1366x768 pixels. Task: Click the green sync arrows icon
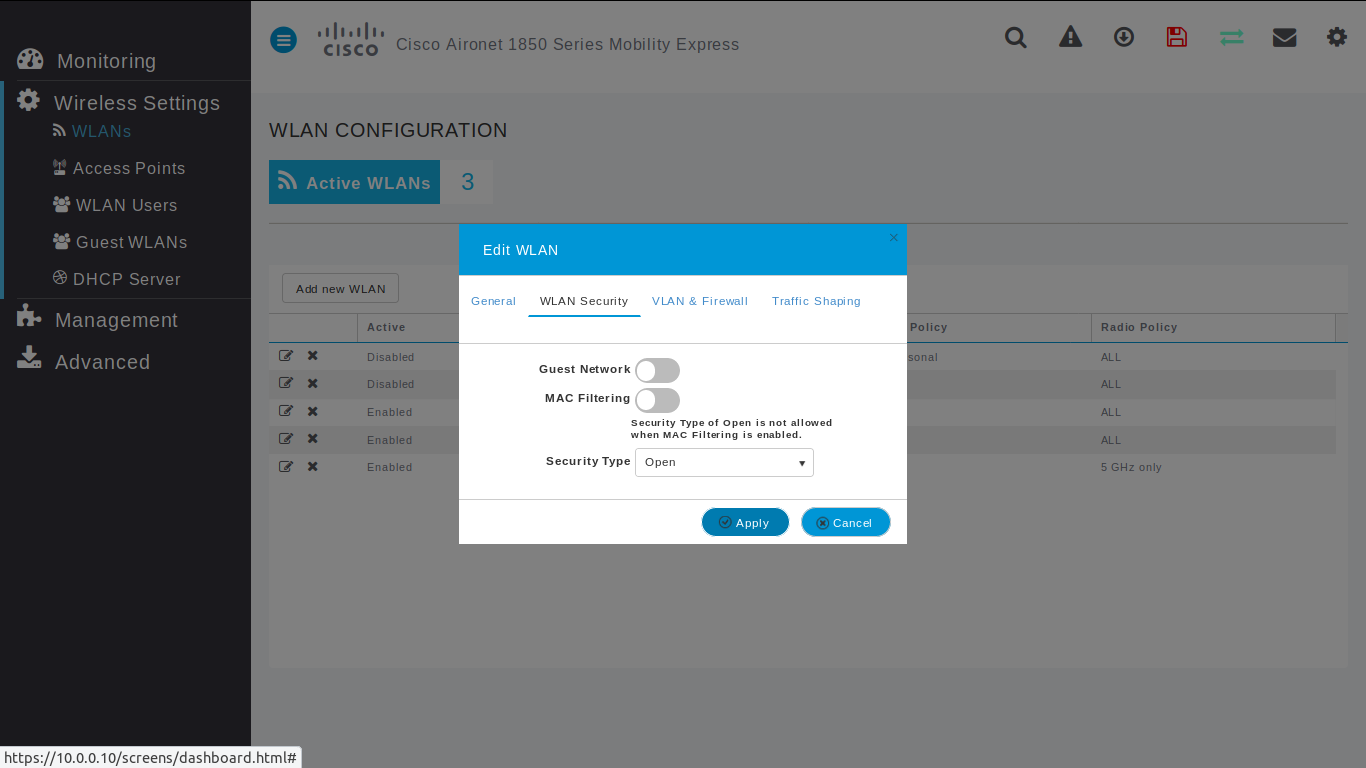click(x=1230, y=37)
